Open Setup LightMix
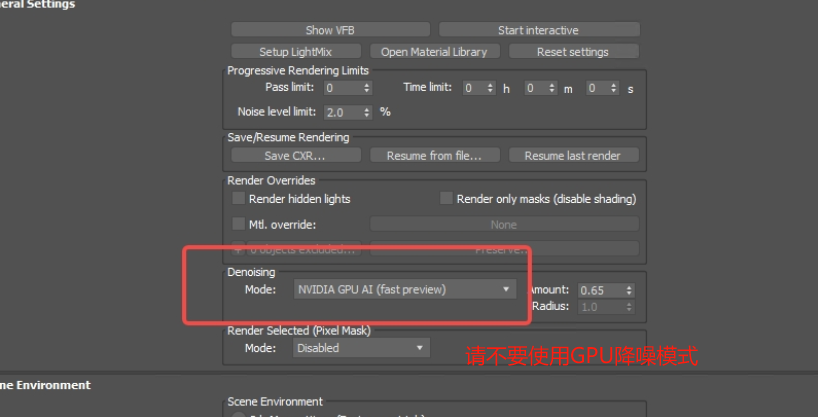This screenshot has width=818, height=417. (x=295, y=51)
